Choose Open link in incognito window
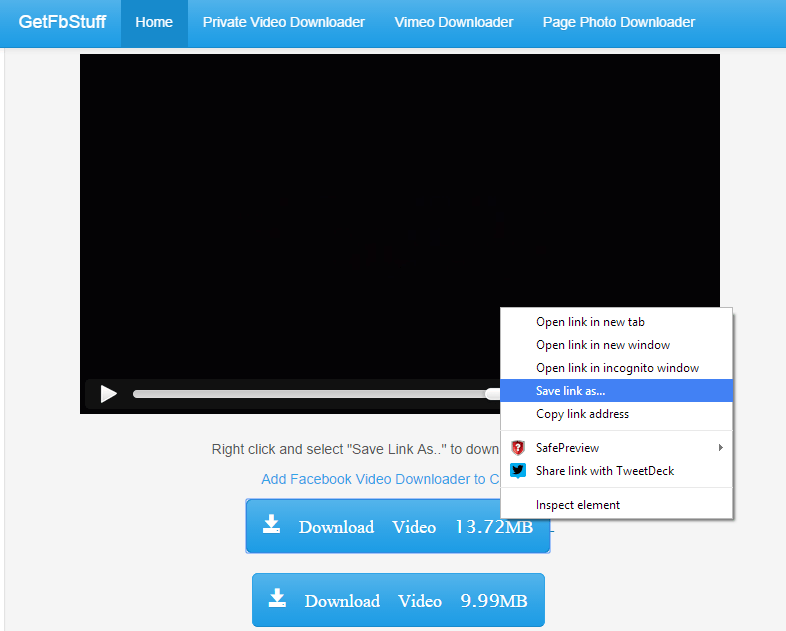This screenshot has height=631, width=786. (x=617, y=368)
